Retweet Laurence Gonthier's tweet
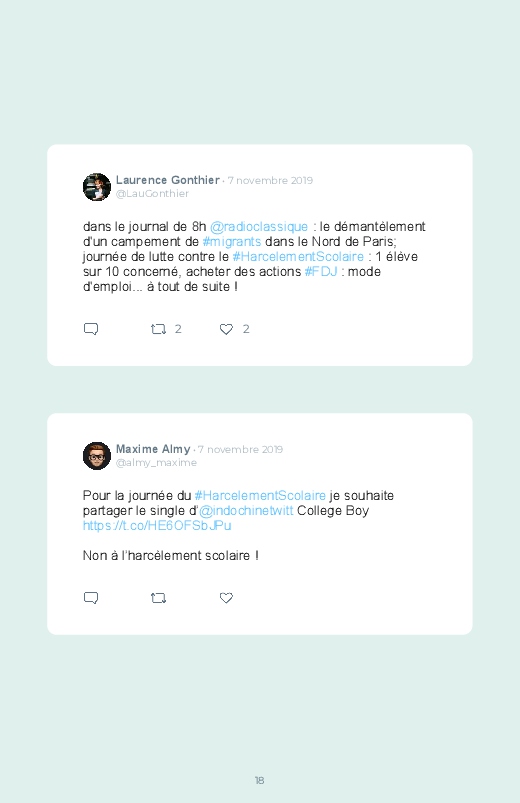Viewport: 520px width, 803px height. (158, 329)
